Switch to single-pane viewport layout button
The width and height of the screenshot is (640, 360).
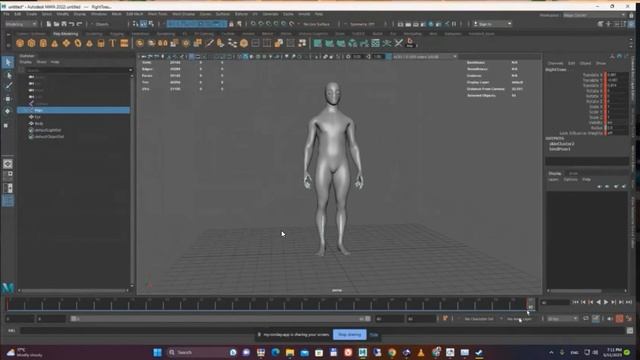(x=7, y=164)
